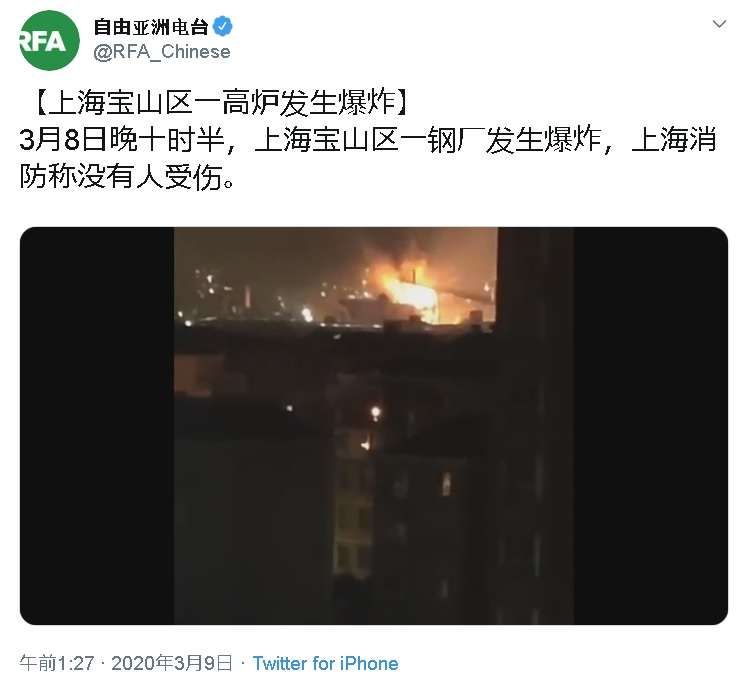Image resolution: width=743 pixels, height=690 pixels.
Task: Click the black left letterbox of the video
Action: (x=97, y=426)
